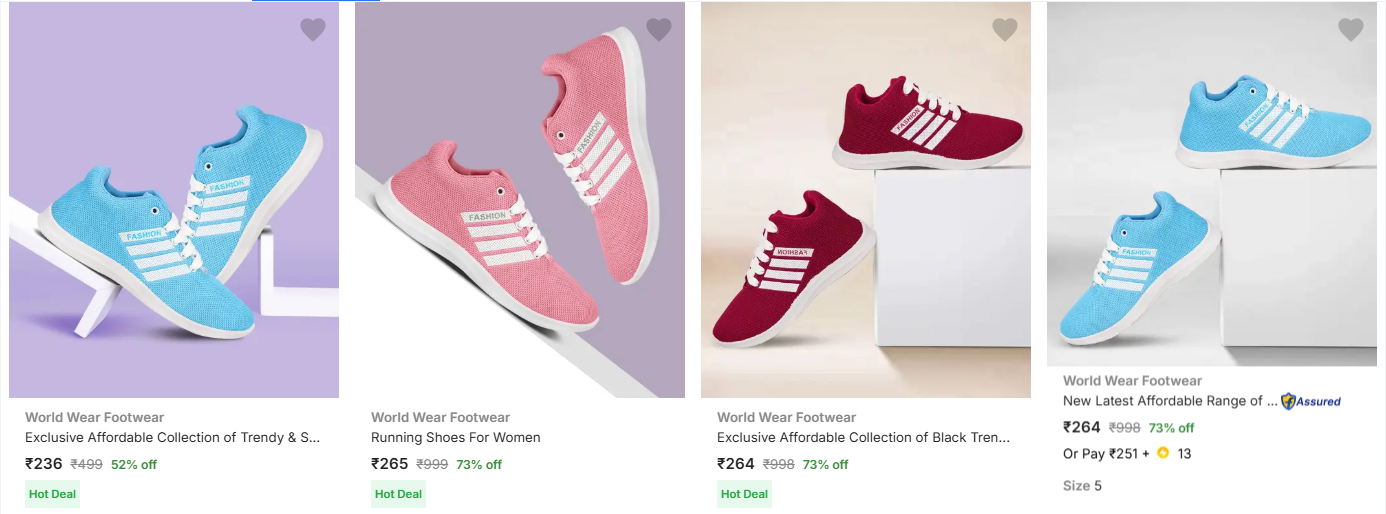Favorite the maroon sneakers with heart icon
Image resolution: width=1386 pixels, height=514 pixels.
[1005, 30]
